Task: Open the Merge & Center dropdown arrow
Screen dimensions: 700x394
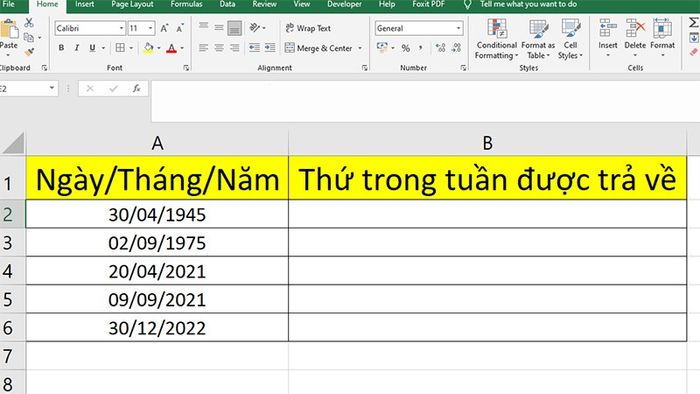Action: tap(360, 48)
